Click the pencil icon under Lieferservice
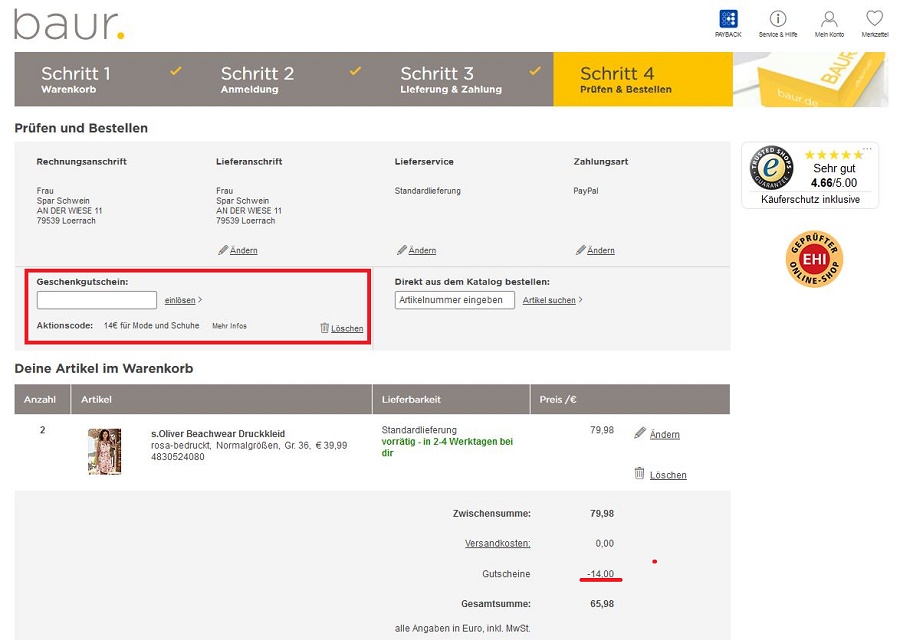 tap(402, 250)
